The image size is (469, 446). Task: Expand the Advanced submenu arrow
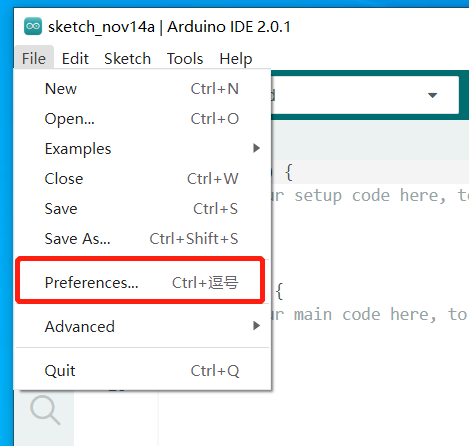256,326
